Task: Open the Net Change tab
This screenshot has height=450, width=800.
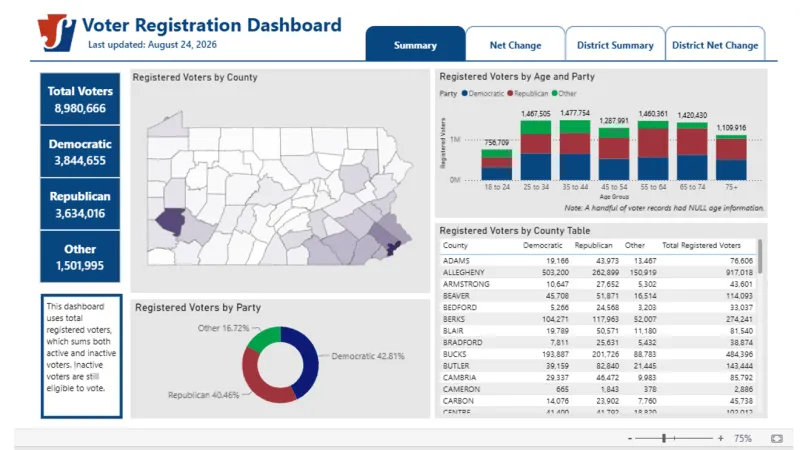Action: (x=515, y=44)
